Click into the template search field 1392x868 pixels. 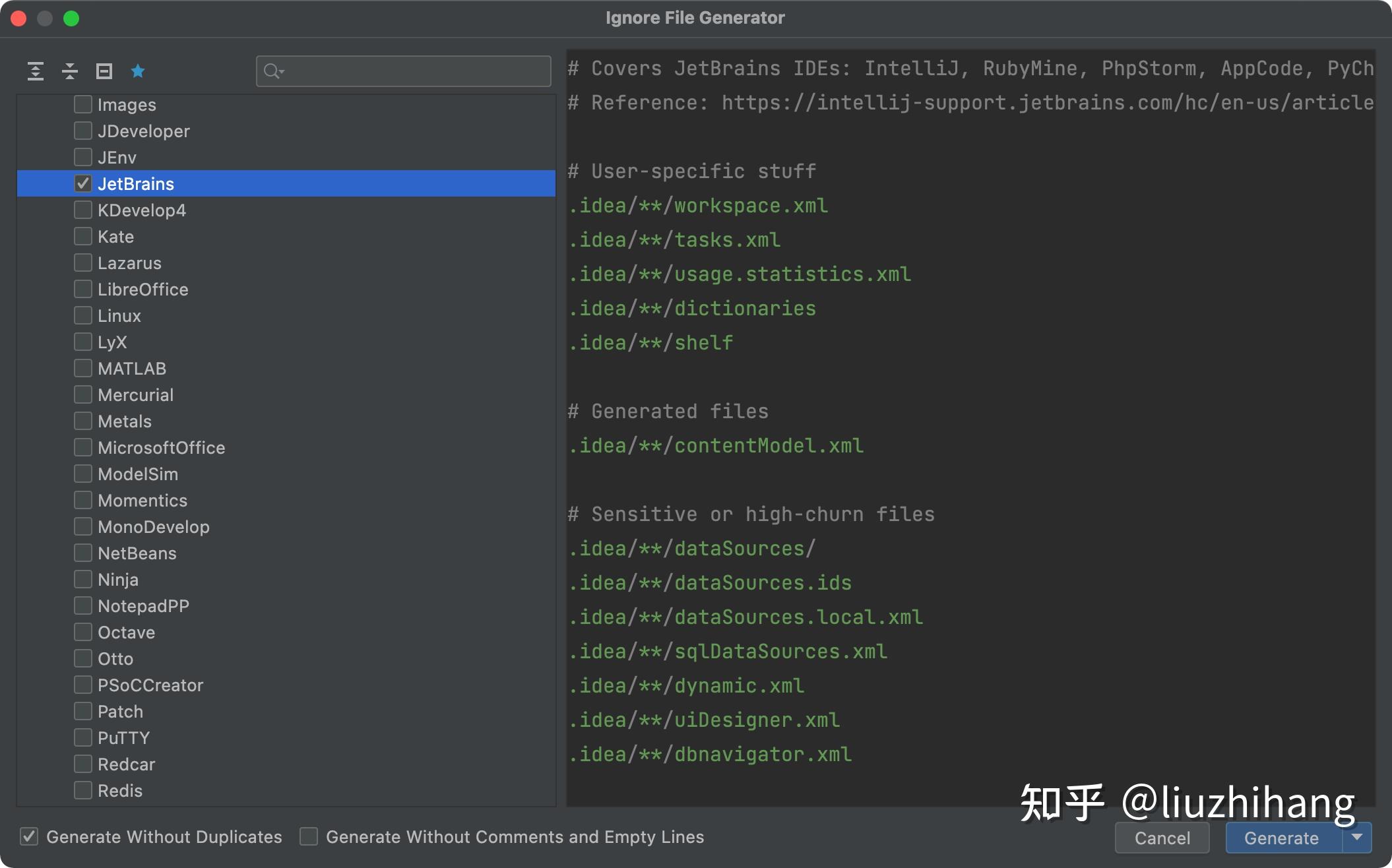pos(416,71)
